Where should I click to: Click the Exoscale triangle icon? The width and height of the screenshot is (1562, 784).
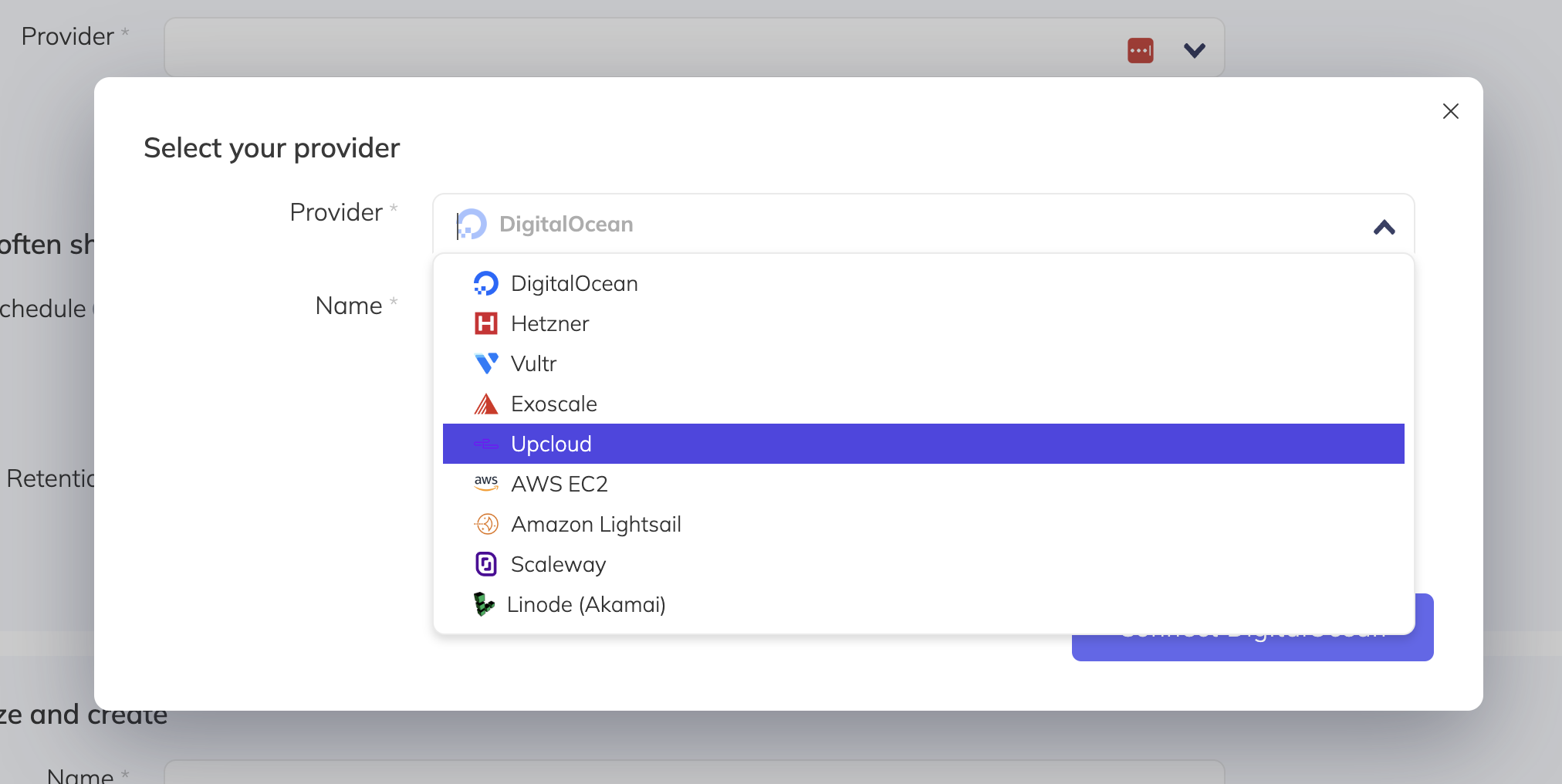[x=486, y=404]
